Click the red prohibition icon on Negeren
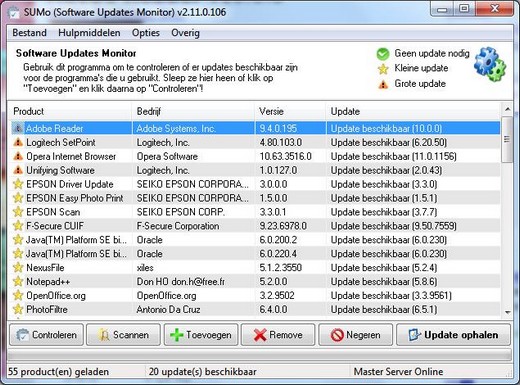This screenshot has width=520, height=385. [x=337, y=335]
